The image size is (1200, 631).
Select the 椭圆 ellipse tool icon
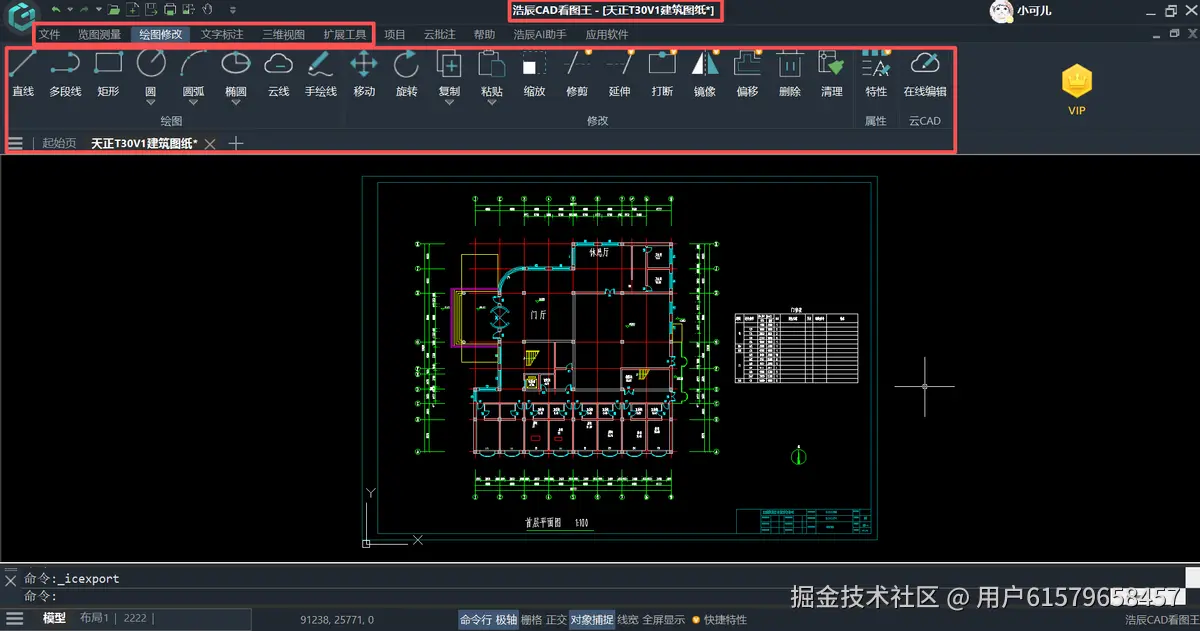click(236, 64)
